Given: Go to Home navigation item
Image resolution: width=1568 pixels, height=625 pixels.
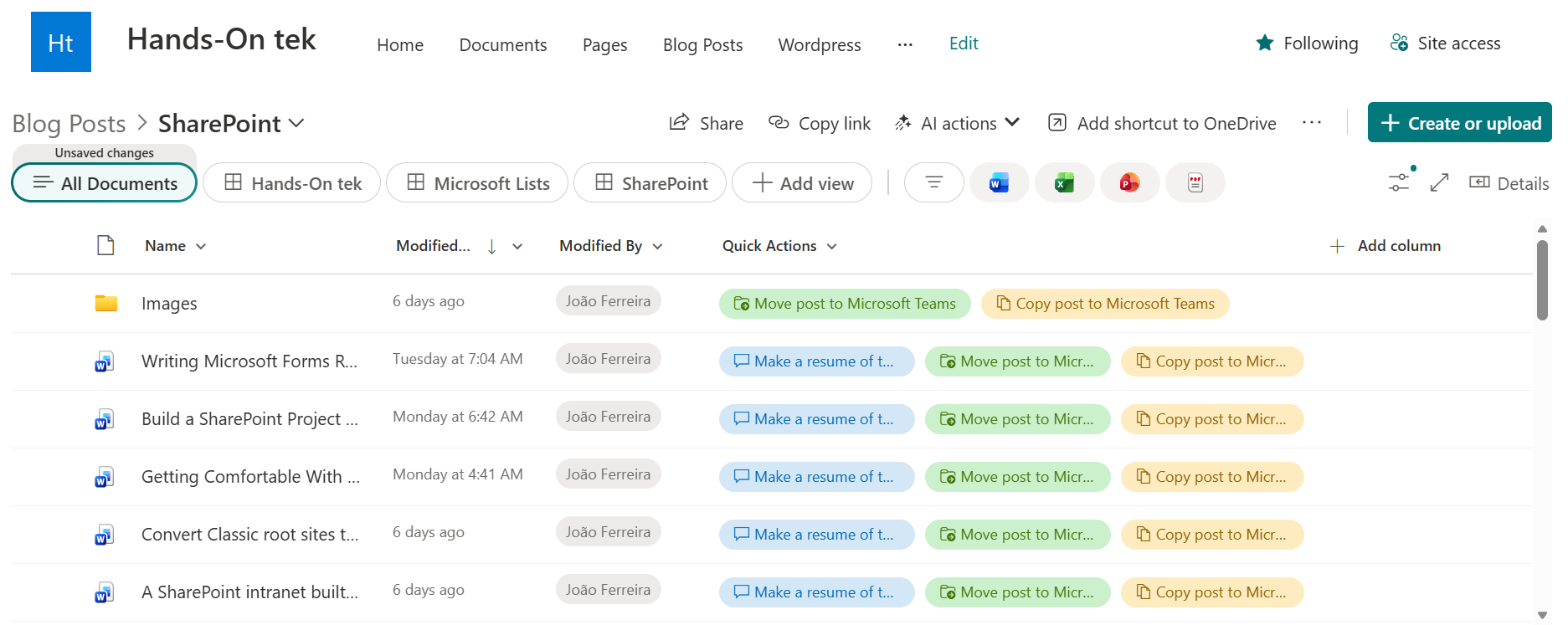Looking at the screenshot, I should tap(400, 44).
